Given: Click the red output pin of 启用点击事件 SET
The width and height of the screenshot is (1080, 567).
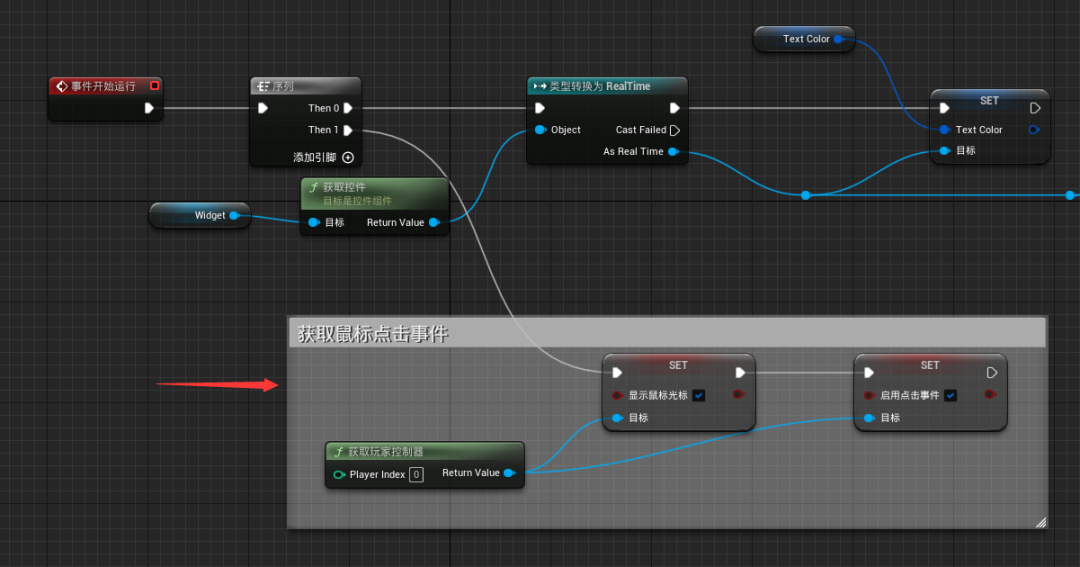Looking at the screenshot, I should tap(990, 395).
